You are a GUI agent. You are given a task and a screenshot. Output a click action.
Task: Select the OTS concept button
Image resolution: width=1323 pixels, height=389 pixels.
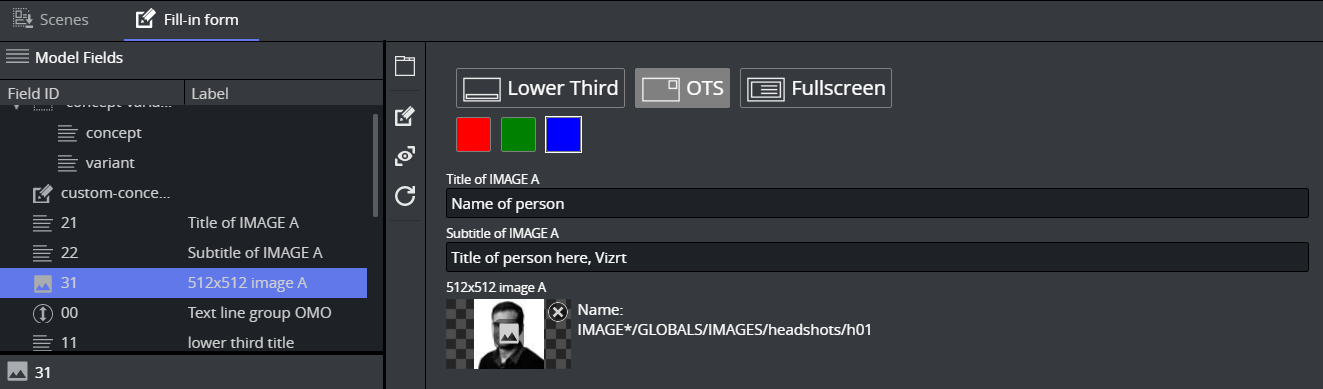click(682, 88)
